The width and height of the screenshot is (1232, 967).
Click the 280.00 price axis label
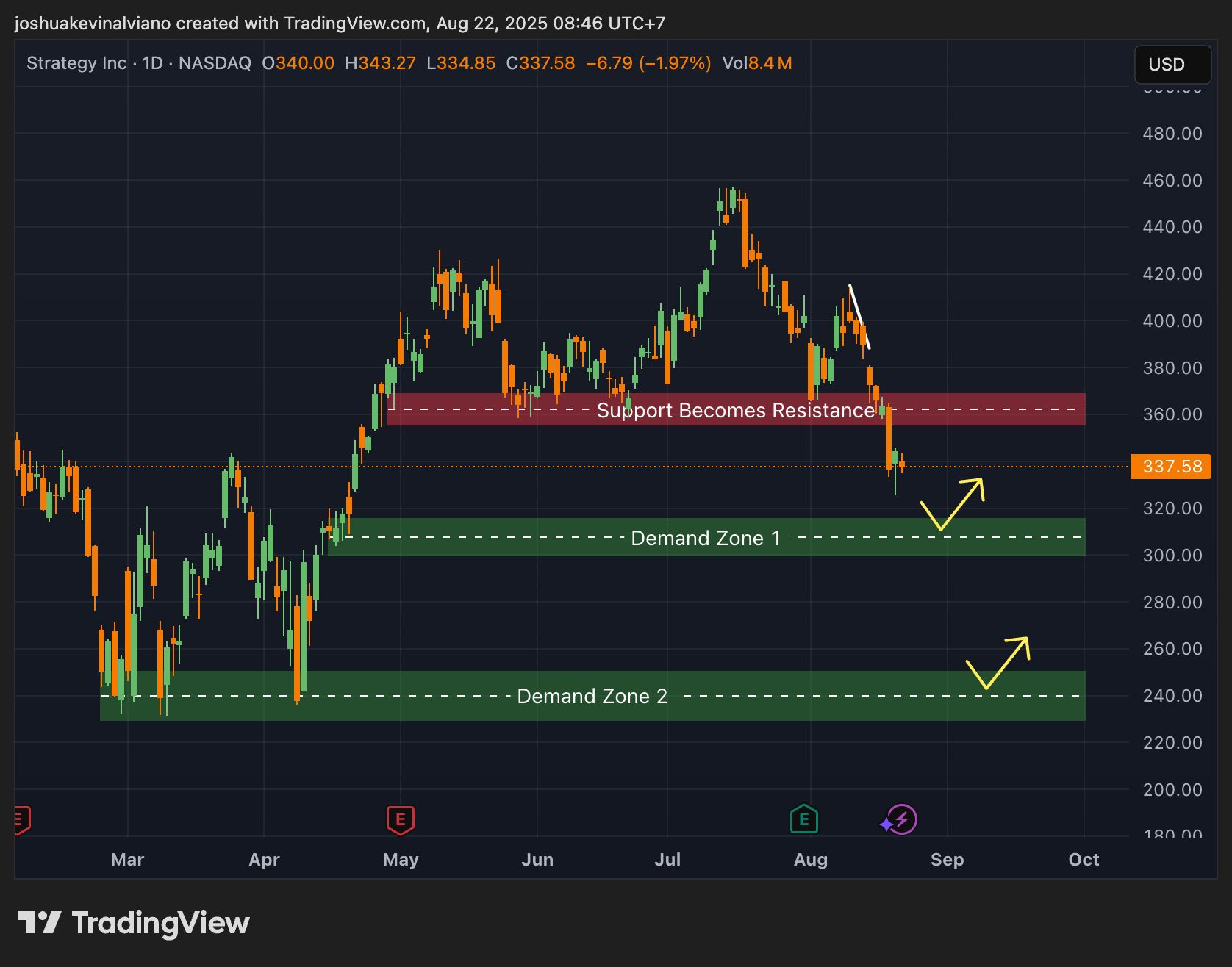[1172, 603]
